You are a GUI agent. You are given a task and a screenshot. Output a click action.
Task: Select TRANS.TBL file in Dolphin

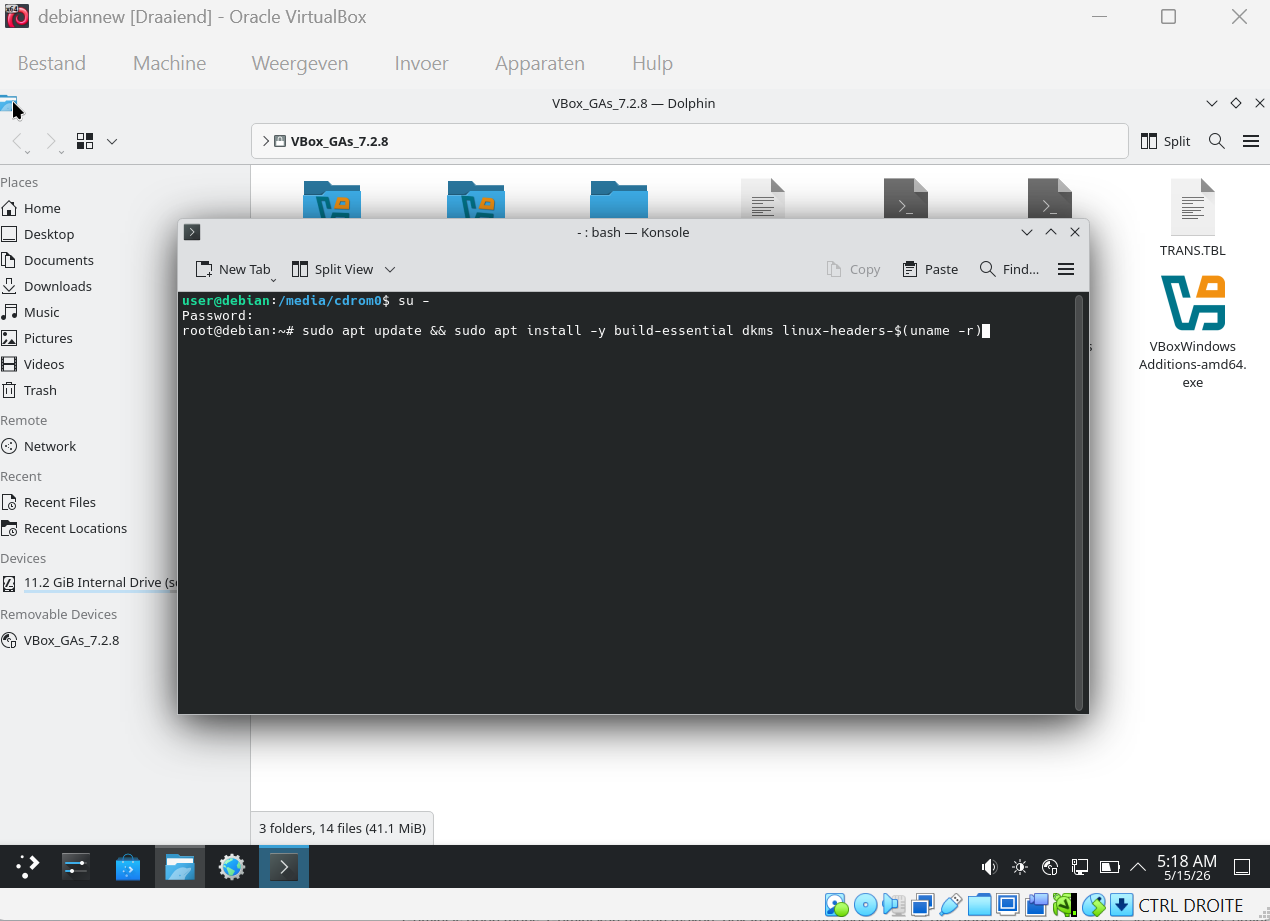[x=1192, y=218]
